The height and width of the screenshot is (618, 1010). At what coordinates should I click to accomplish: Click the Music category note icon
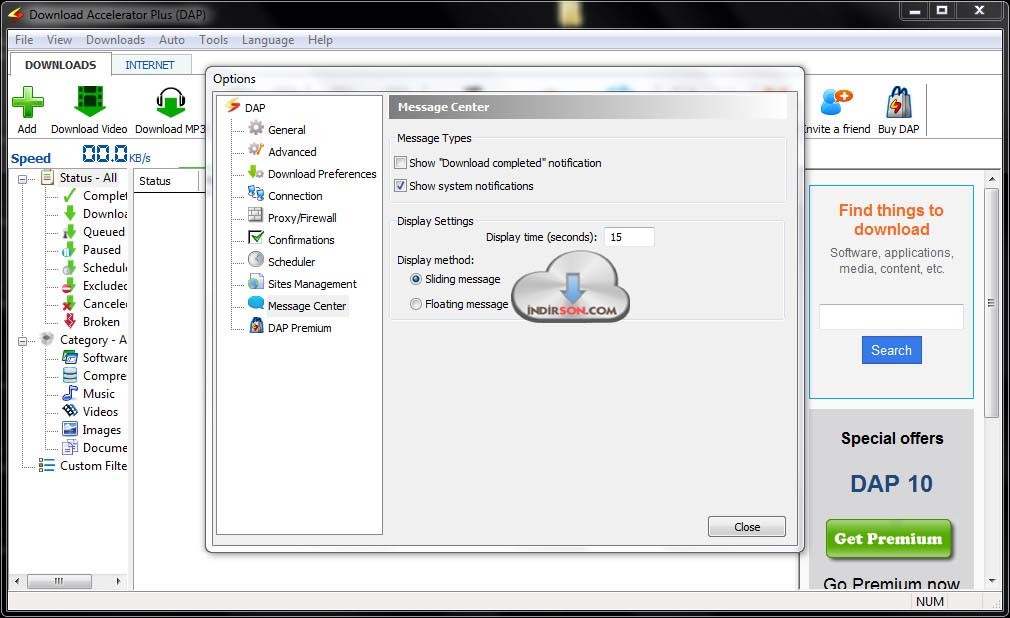click(70, 393)
